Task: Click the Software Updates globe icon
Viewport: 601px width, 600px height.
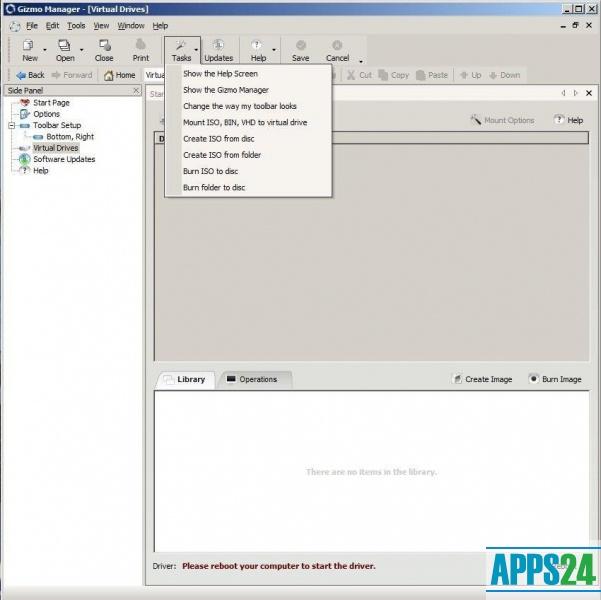Action: coord(25,159)
